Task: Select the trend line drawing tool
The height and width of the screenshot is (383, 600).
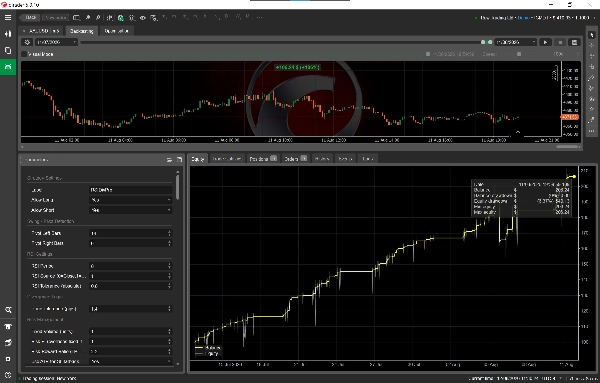Action: [x=592, y=78]
